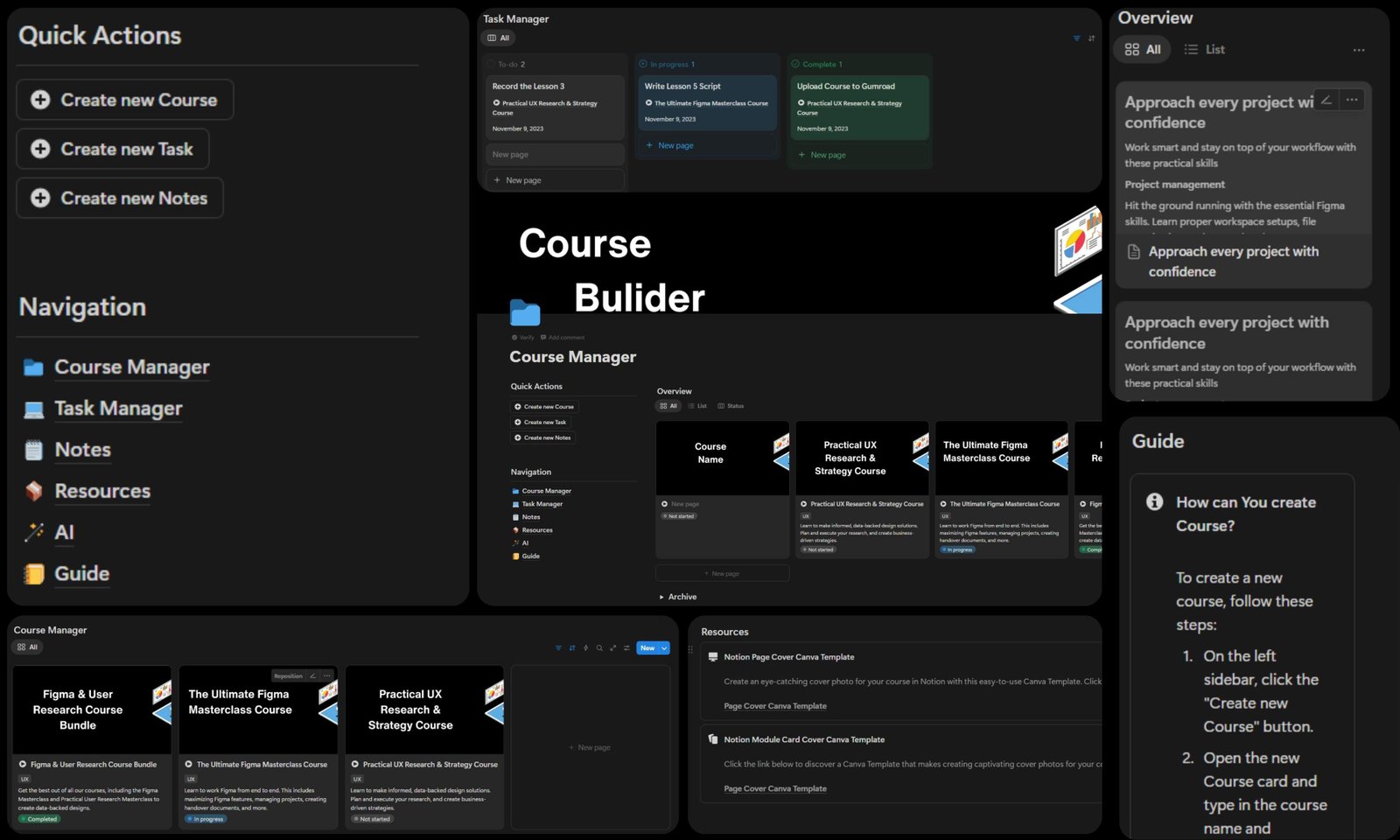Image resolution: width=1400 pixels, height=840 pixels.
Task: Click yellow book icon beside Guide link
Action: 33,573
